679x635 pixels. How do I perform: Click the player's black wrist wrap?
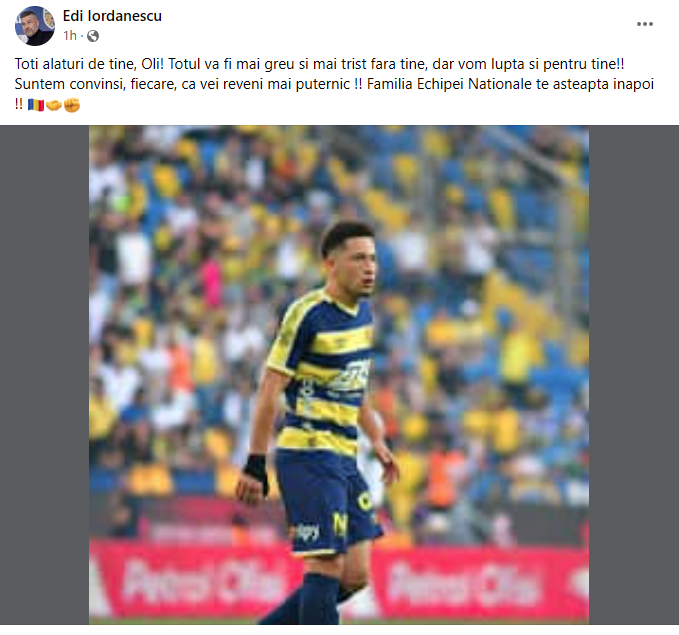(256, 471)
